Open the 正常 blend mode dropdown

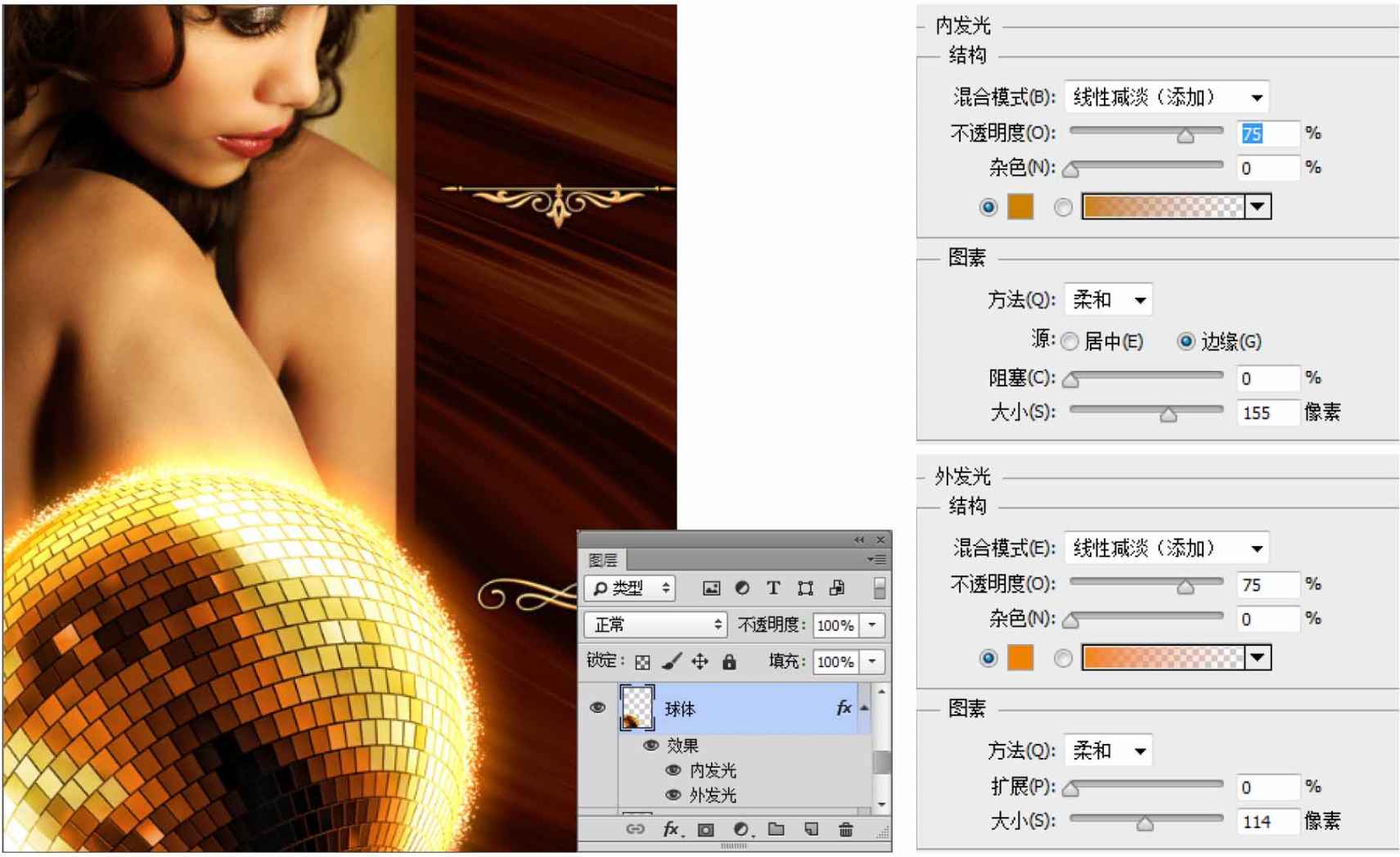[x=655, y=625]
